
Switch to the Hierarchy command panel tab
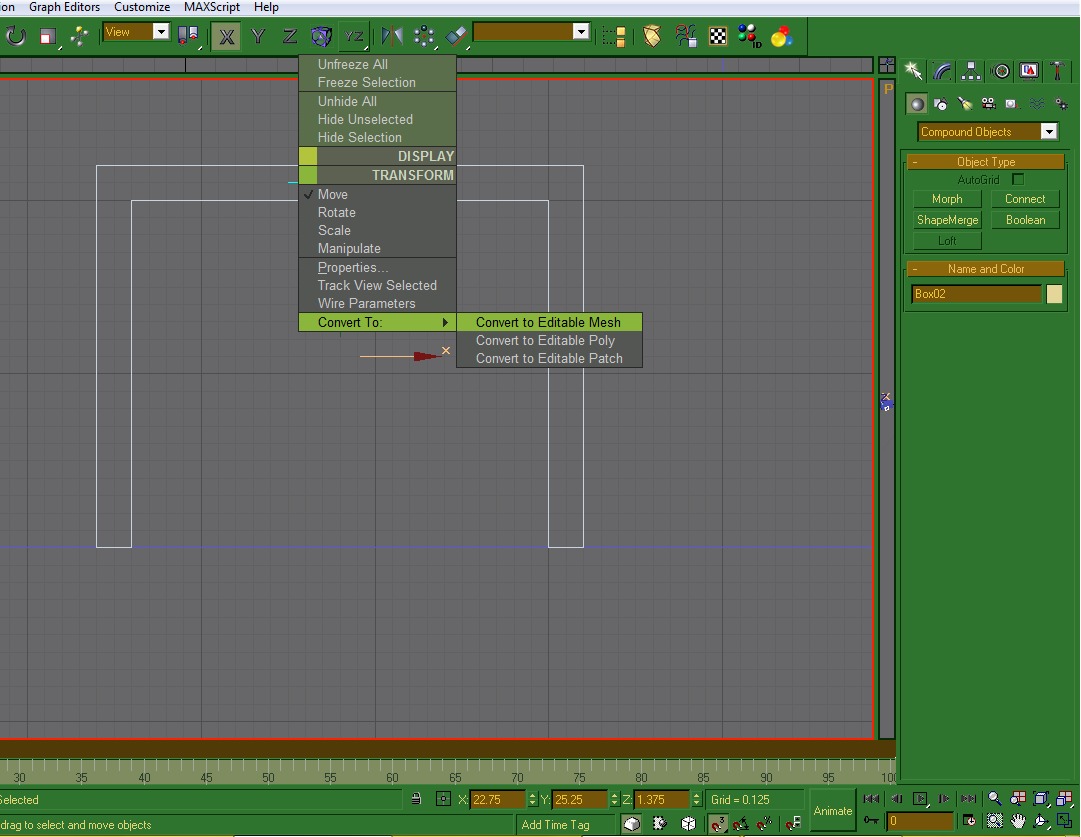[971, 71]
